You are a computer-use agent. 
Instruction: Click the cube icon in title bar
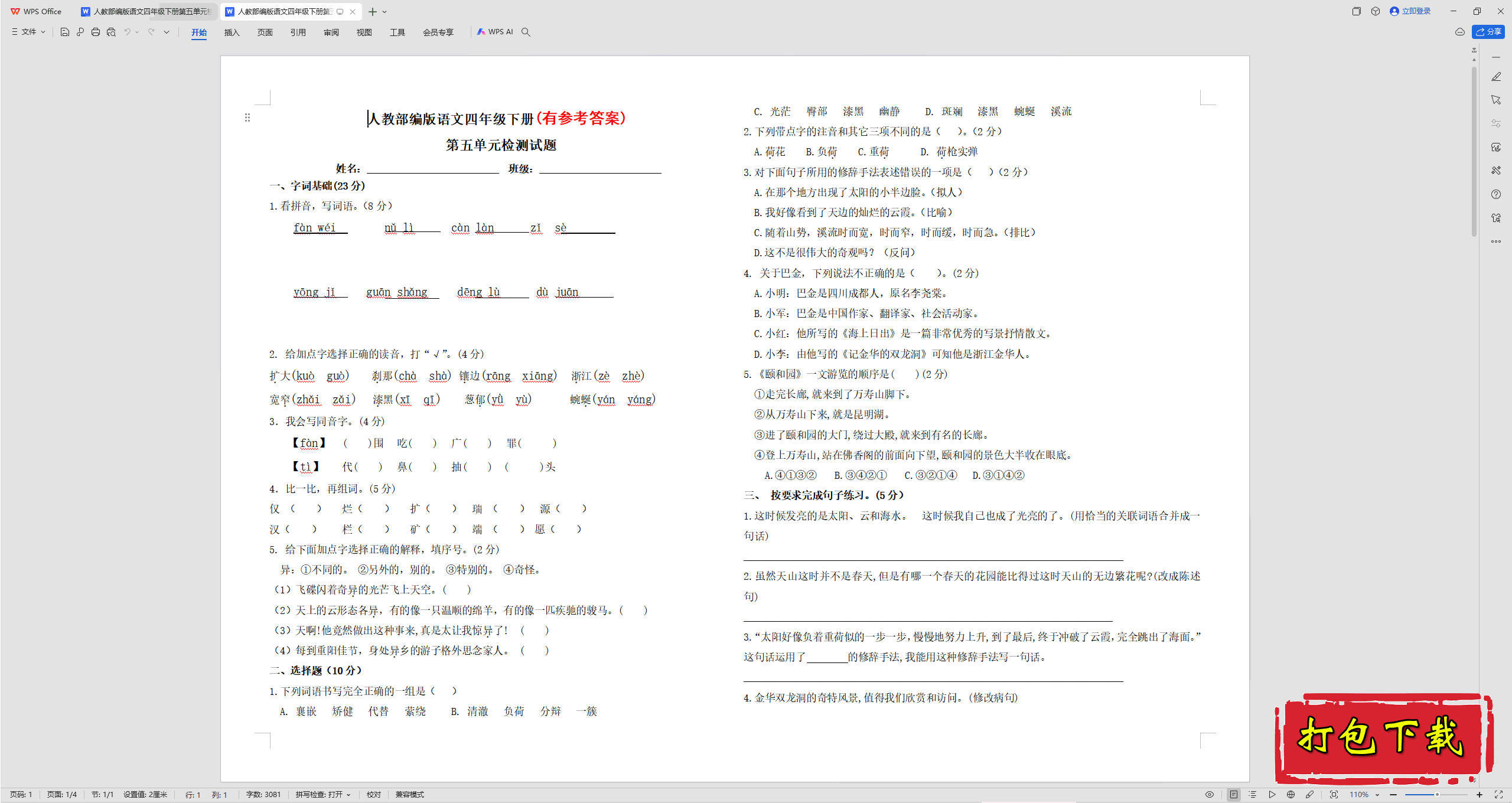[1376, 11]
